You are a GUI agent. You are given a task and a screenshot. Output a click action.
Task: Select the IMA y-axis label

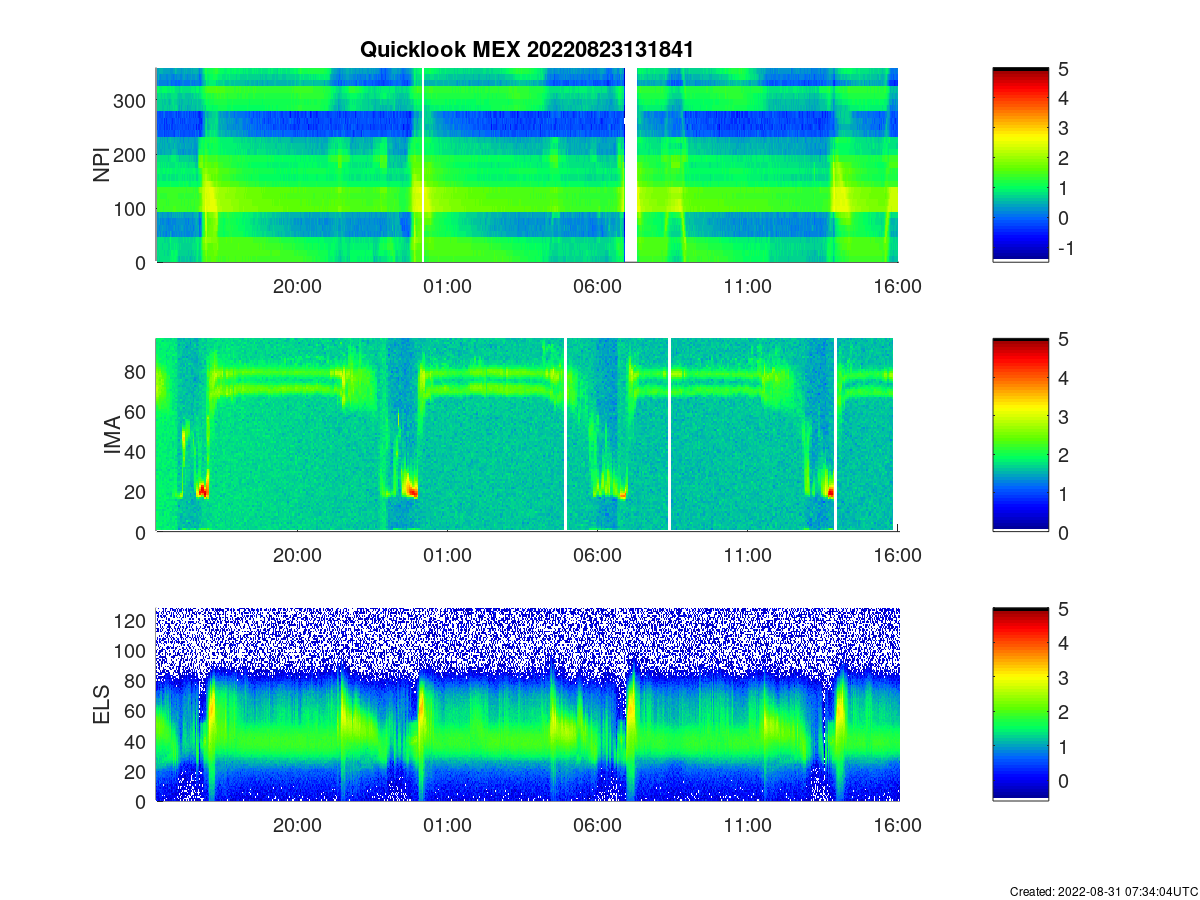[x=113, y=436]
